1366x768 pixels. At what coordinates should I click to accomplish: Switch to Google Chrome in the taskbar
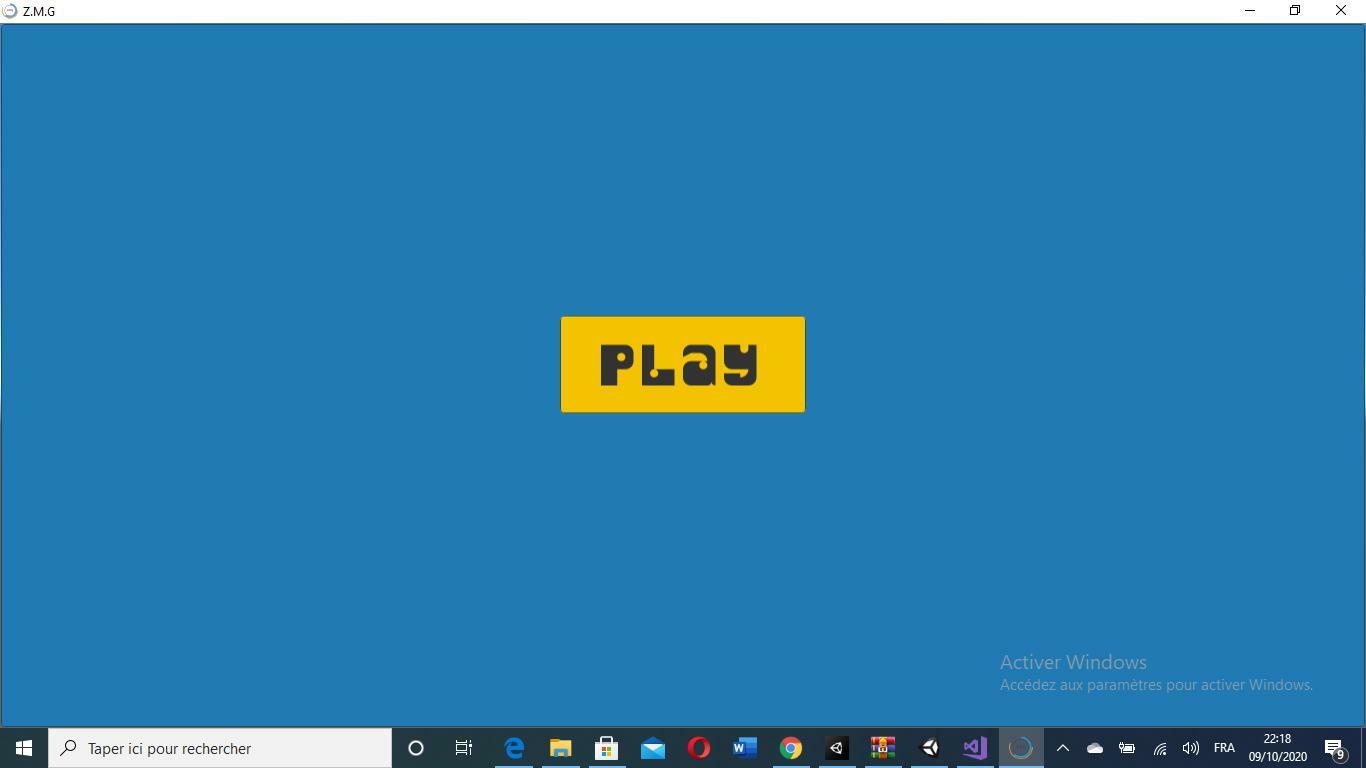(x=790, y=748)
